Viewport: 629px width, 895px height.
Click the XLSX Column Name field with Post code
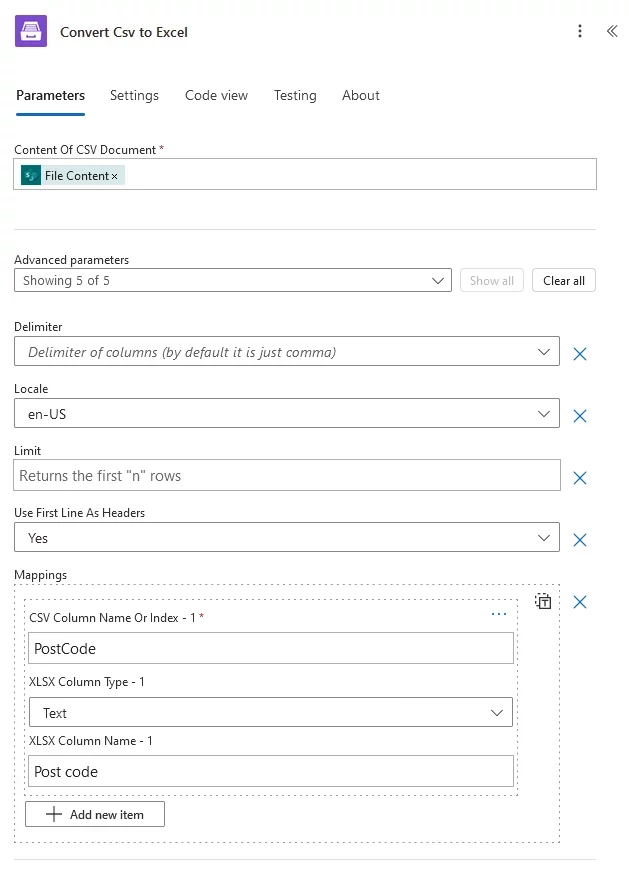coord(271,772)
